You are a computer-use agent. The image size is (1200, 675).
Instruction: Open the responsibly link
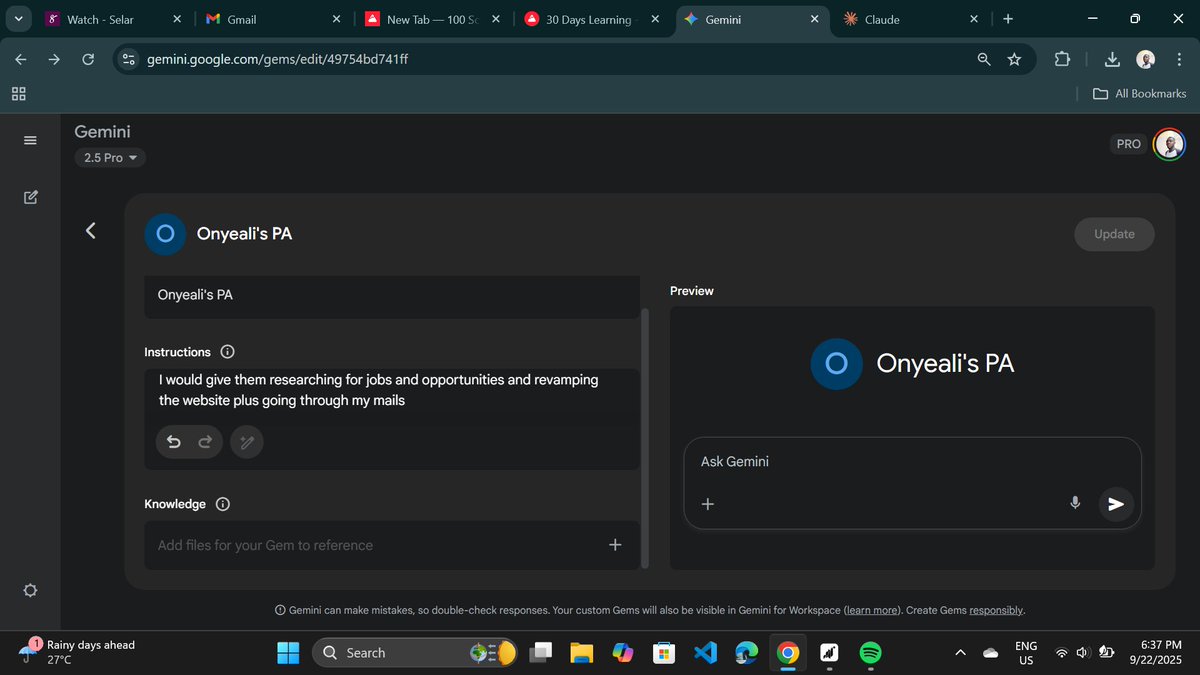(x=996, y=610)
